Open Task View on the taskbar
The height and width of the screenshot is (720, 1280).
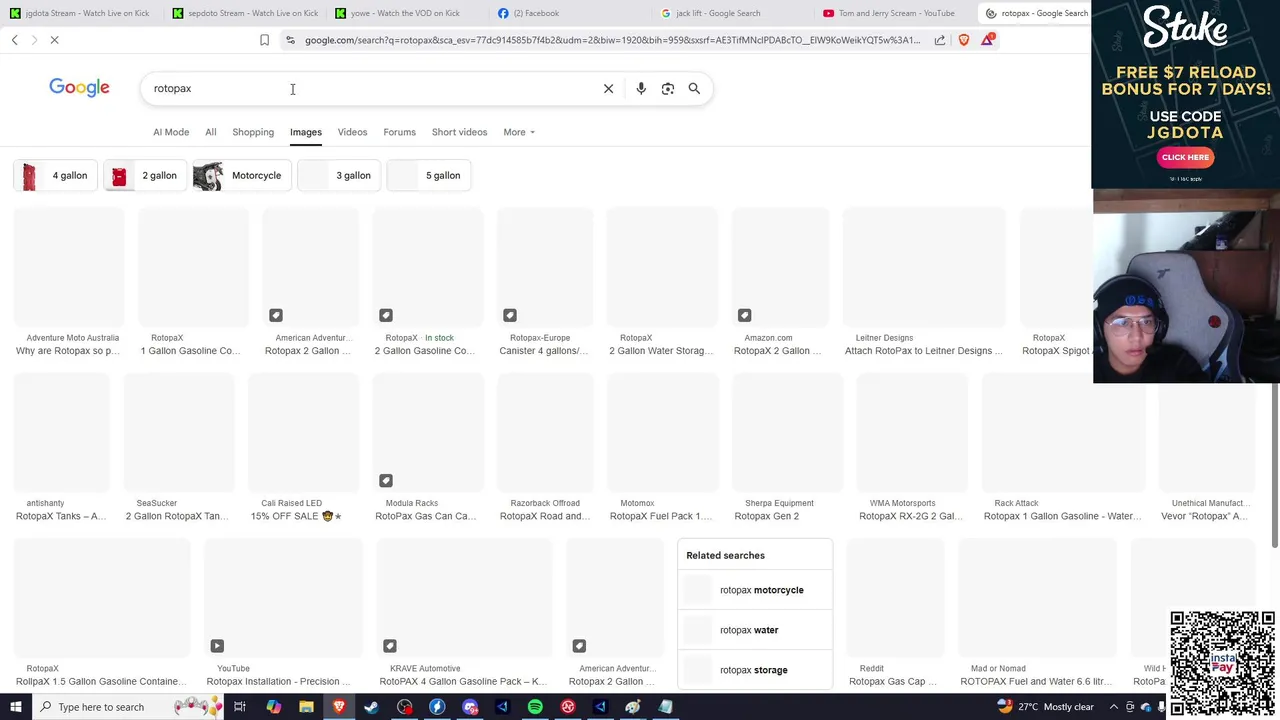click(240, 707)
